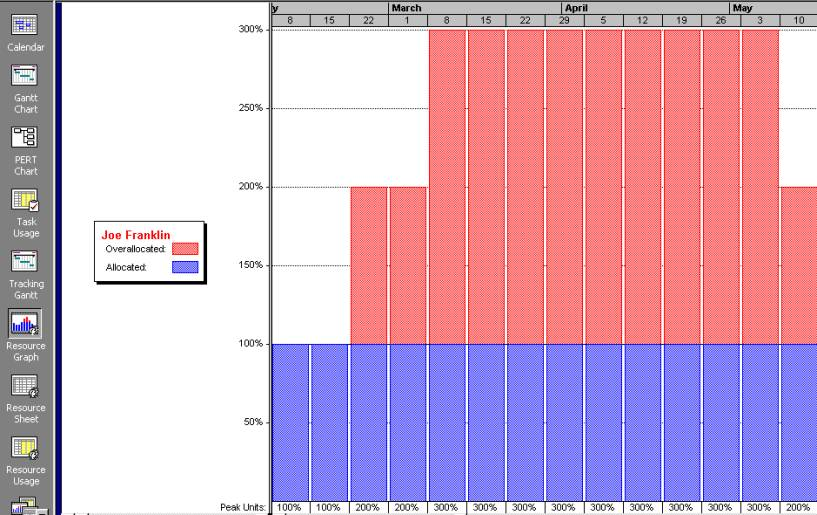This screenshot has width=817, height=515.
Task: Click the blue Allocated legend swatch
Action: pyautogui.click(x=185, y=267)
